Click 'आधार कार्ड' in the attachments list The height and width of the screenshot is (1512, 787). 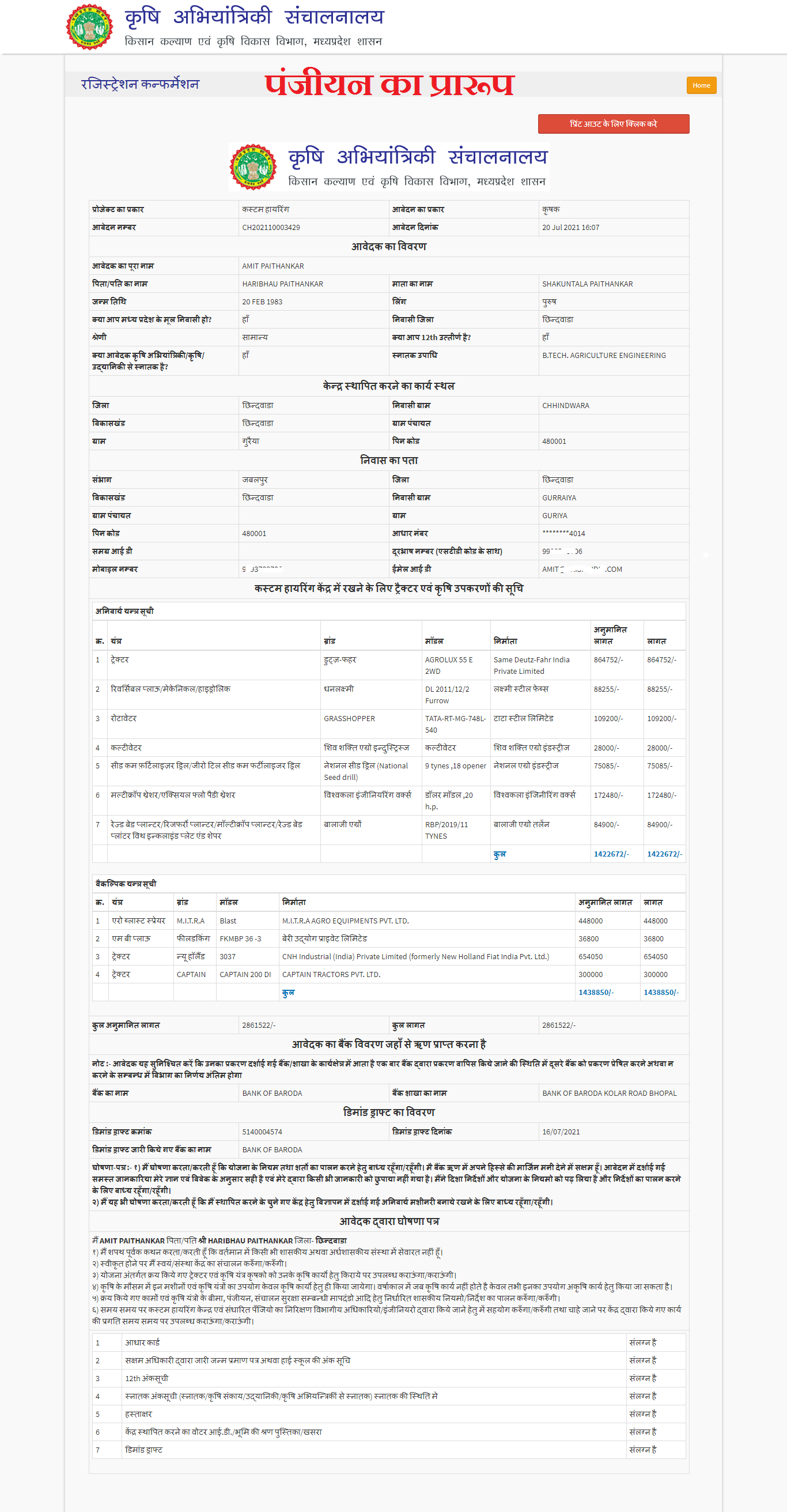click(x=142, y=1343)
